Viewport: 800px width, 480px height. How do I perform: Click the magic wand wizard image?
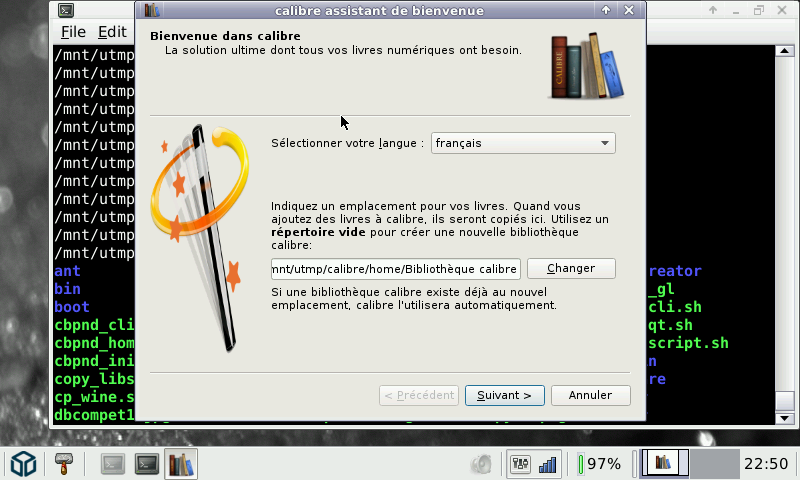pos(200,238)
